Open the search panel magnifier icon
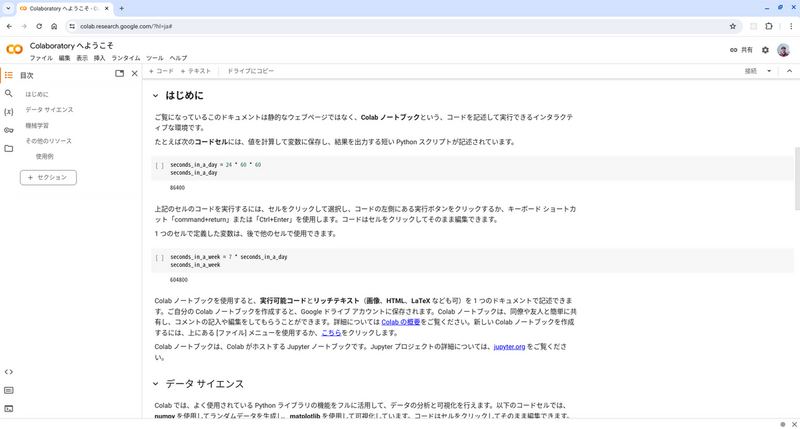This screenshot has width=800, height=429. pos(9,93)
